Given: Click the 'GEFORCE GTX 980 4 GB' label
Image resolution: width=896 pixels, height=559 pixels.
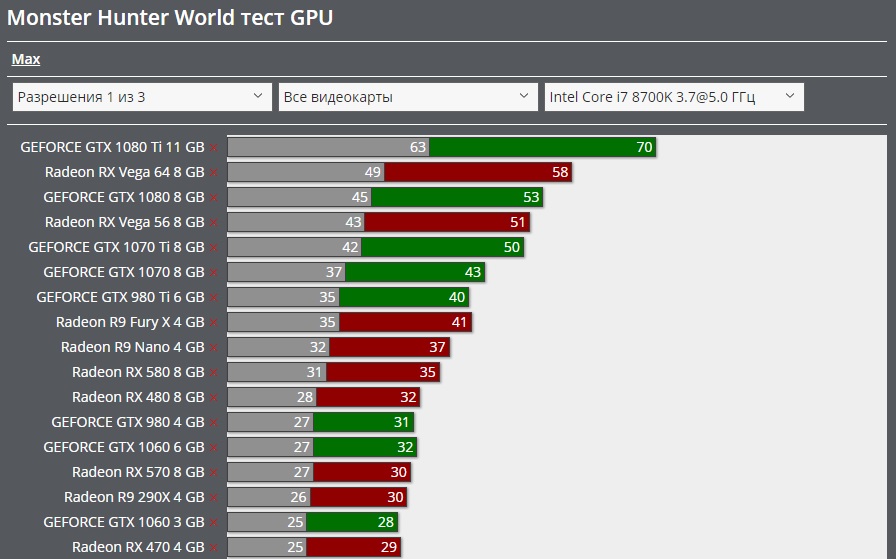Looking at the screenshot, I should (127, 422).
